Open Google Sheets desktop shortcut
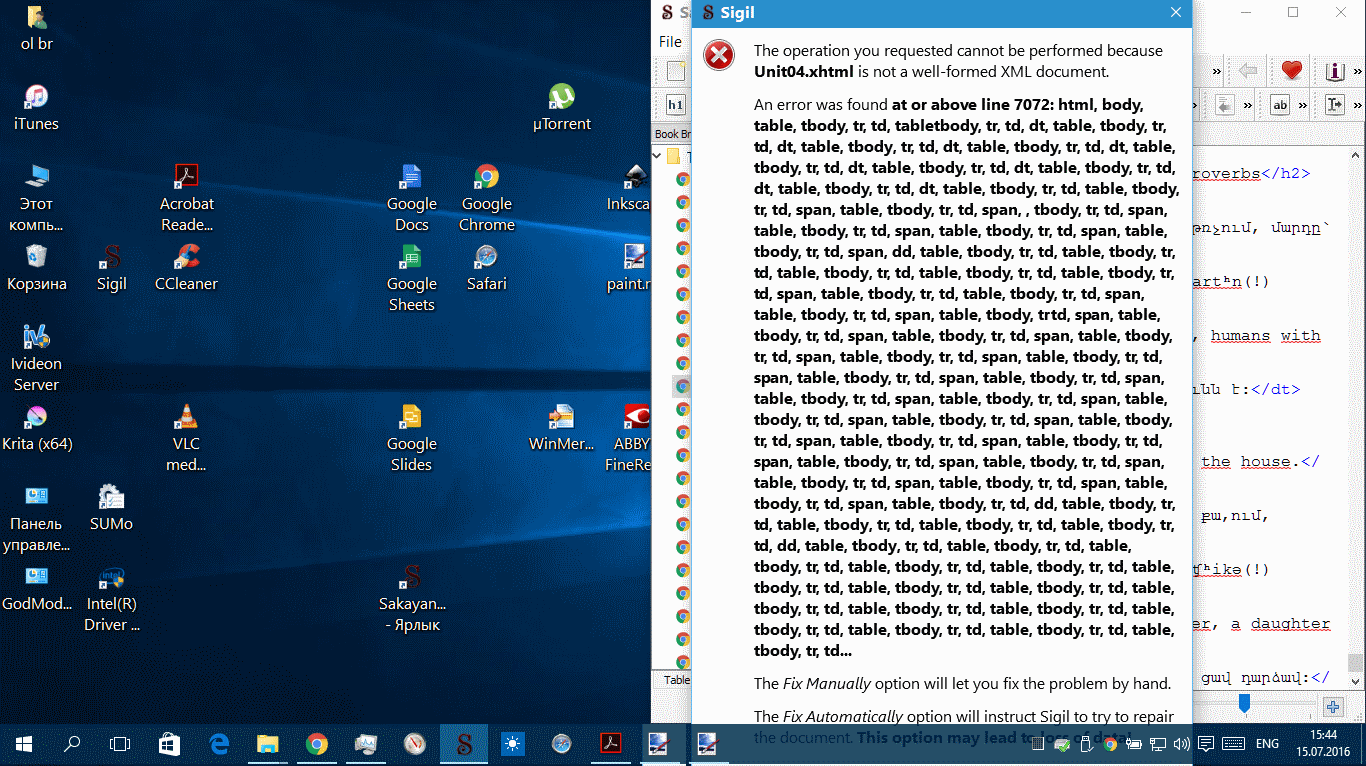 (411, 278)
